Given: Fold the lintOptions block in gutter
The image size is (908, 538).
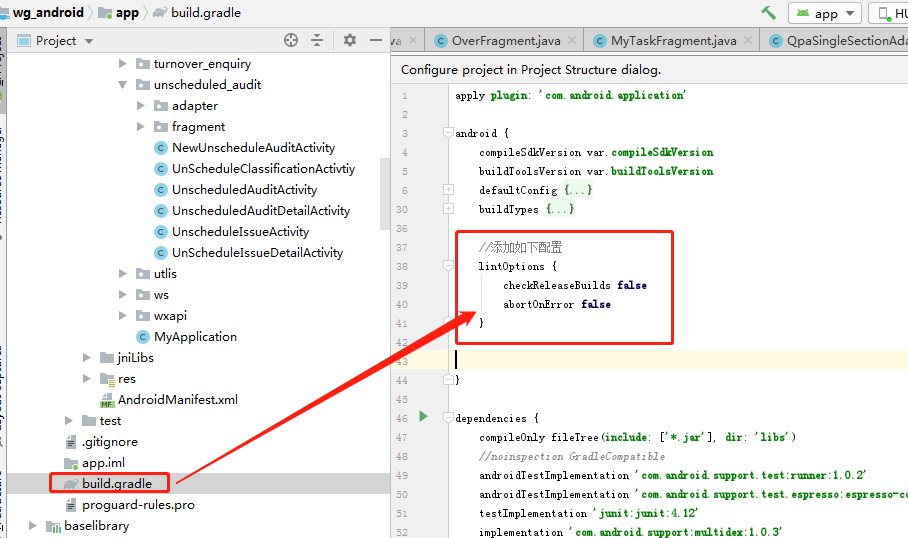Looking at the screenshot, I should pyautogui.click(x=448, y=266).
